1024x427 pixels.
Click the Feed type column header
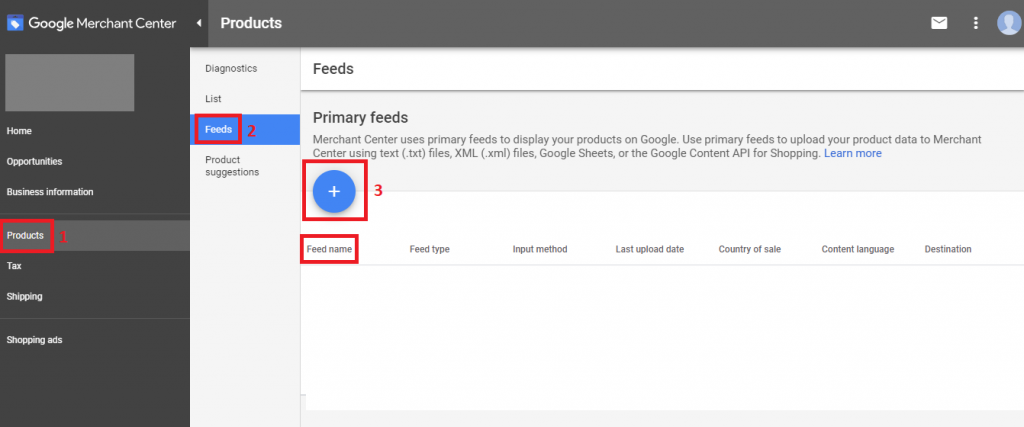click(x=430, y=249)
